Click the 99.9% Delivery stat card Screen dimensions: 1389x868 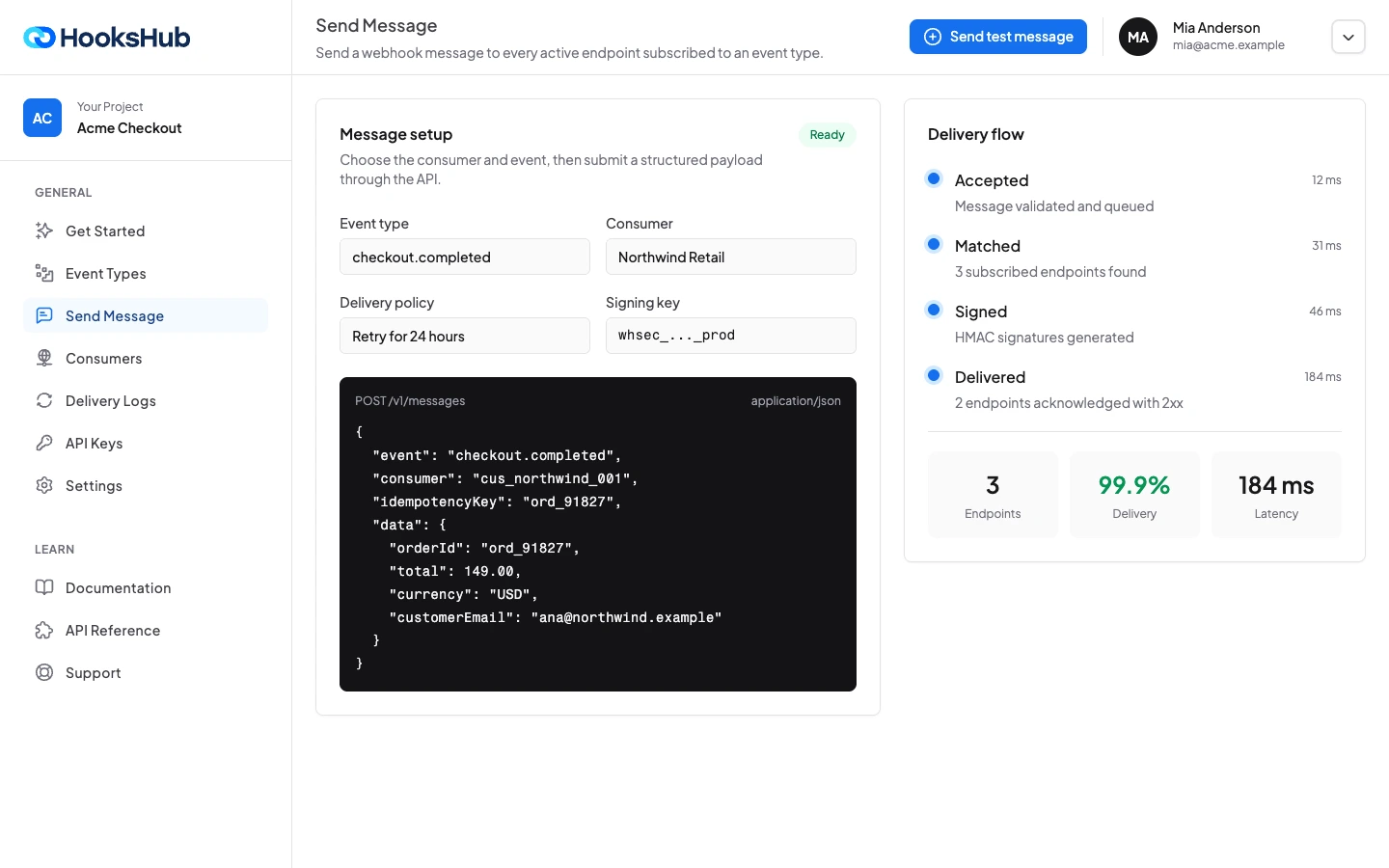[1134, 495]
